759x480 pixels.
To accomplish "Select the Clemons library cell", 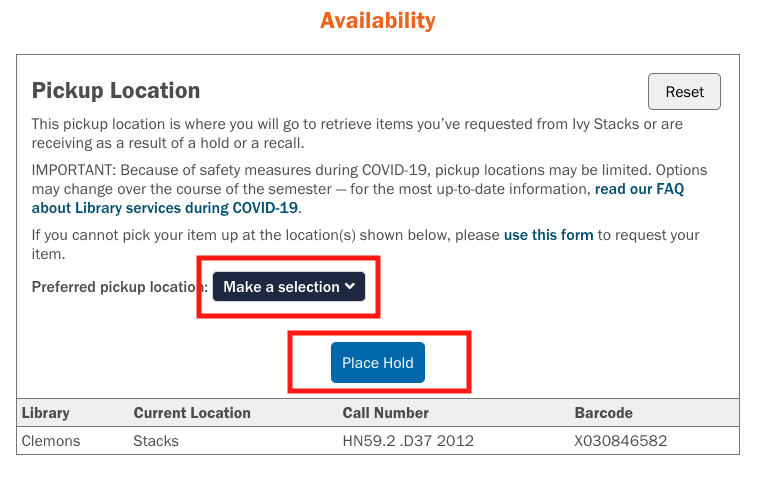I will click(51, 441).
